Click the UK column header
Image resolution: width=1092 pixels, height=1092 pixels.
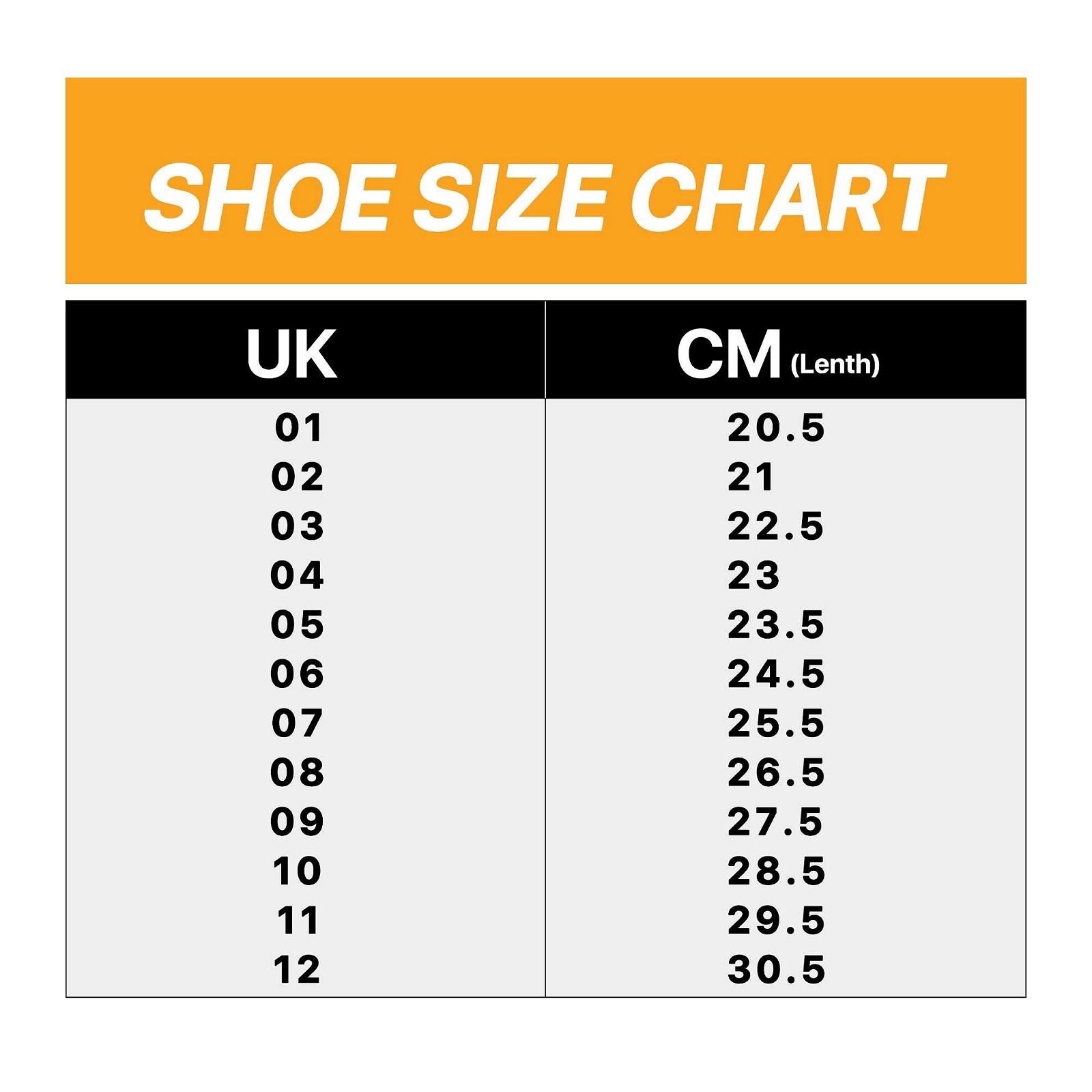tap(292, 354)
